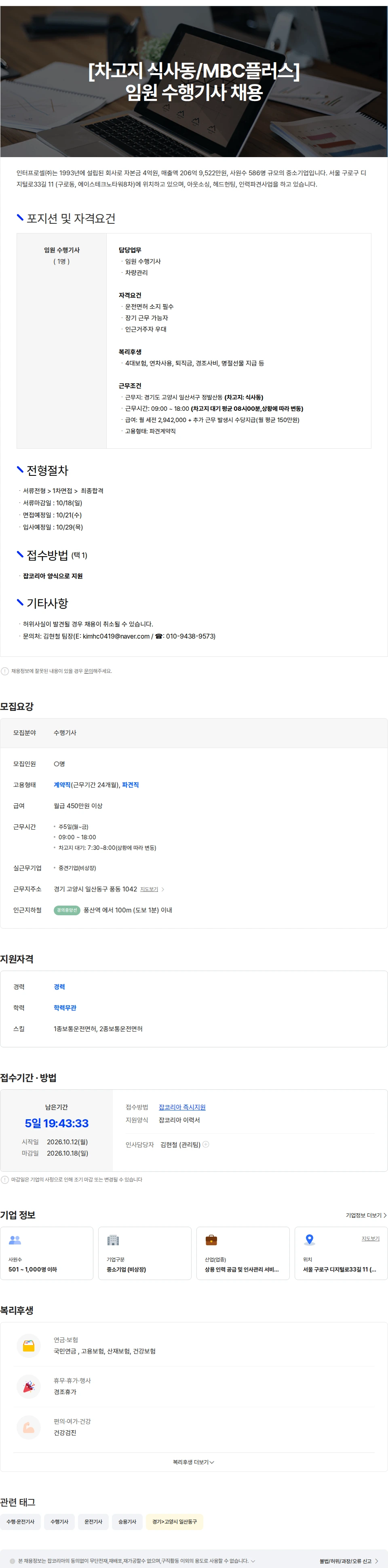Open 기업정보 더보기 link
The width and height of the screenshot is (388, 1568).
(366, 1215)
